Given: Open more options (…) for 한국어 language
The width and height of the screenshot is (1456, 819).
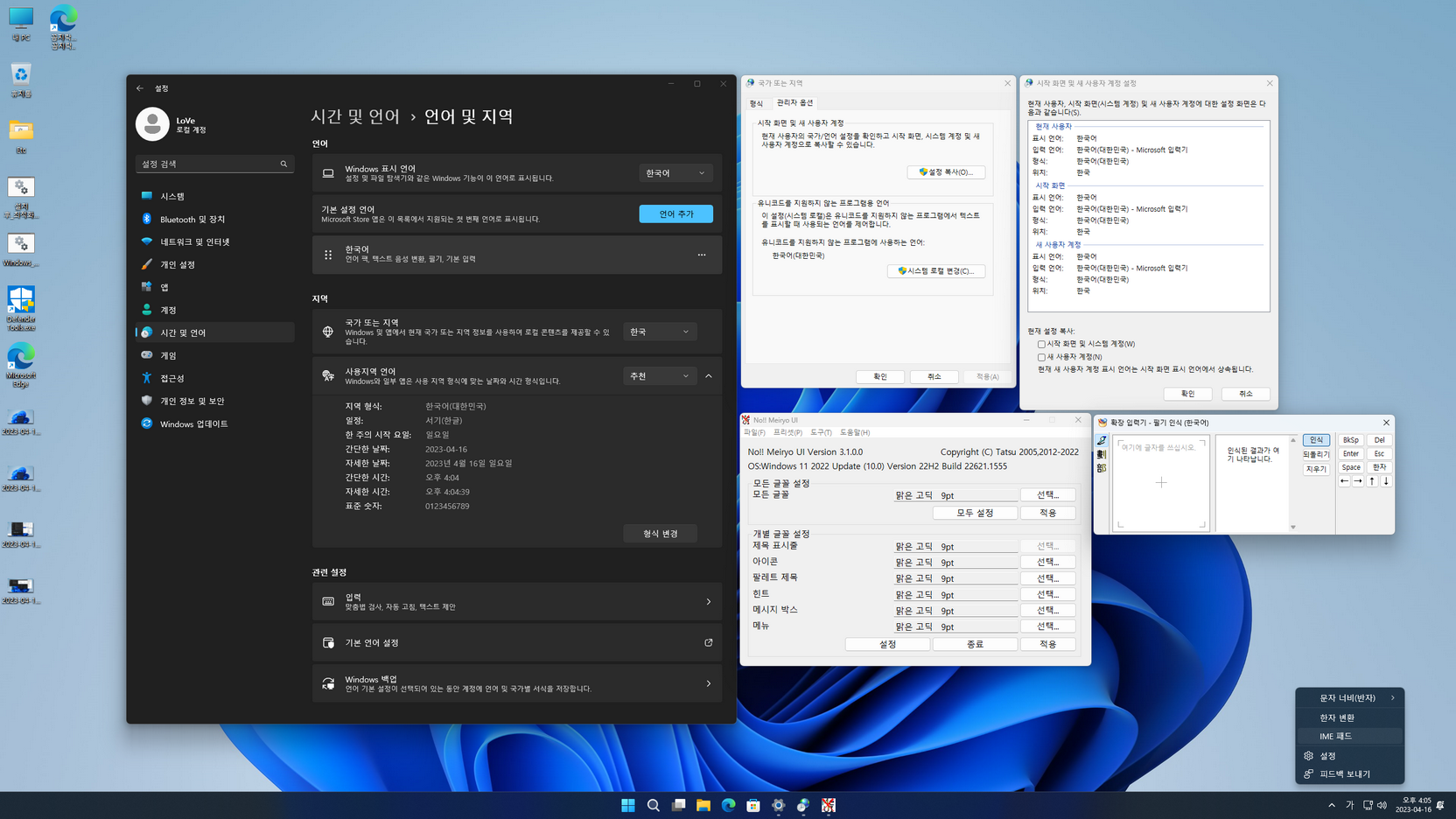Looking at the screenshot, I should point(702,255).
